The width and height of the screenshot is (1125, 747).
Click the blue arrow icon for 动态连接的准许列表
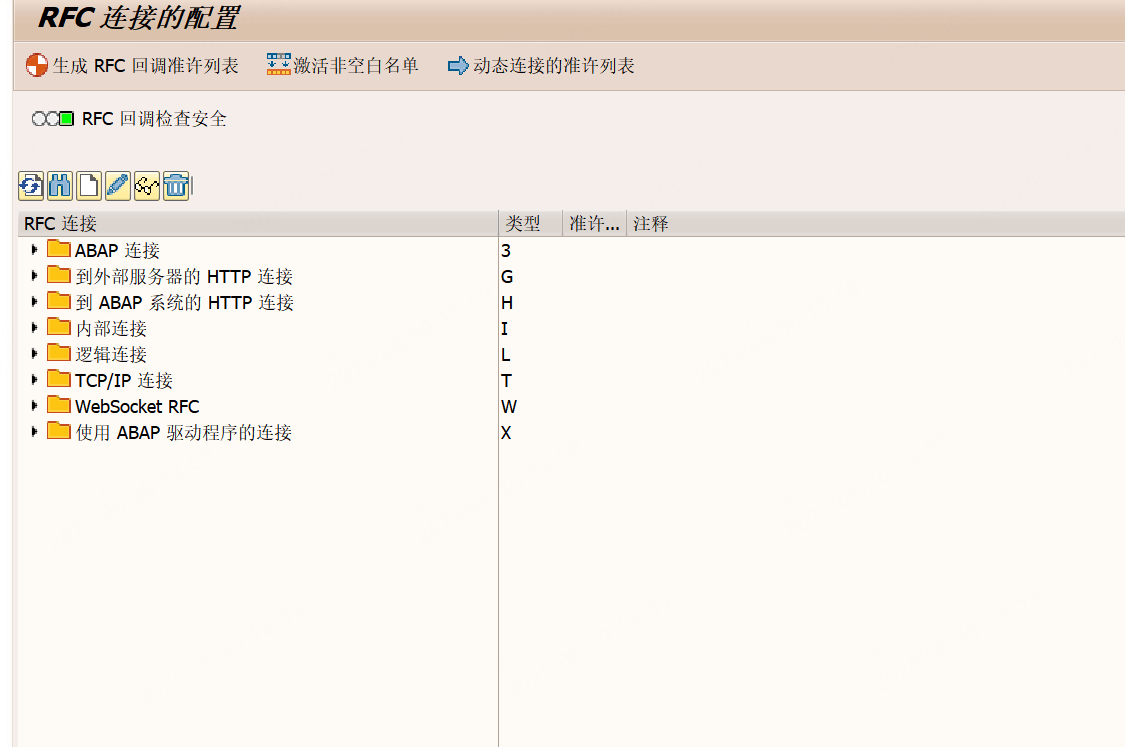point(459,64)
